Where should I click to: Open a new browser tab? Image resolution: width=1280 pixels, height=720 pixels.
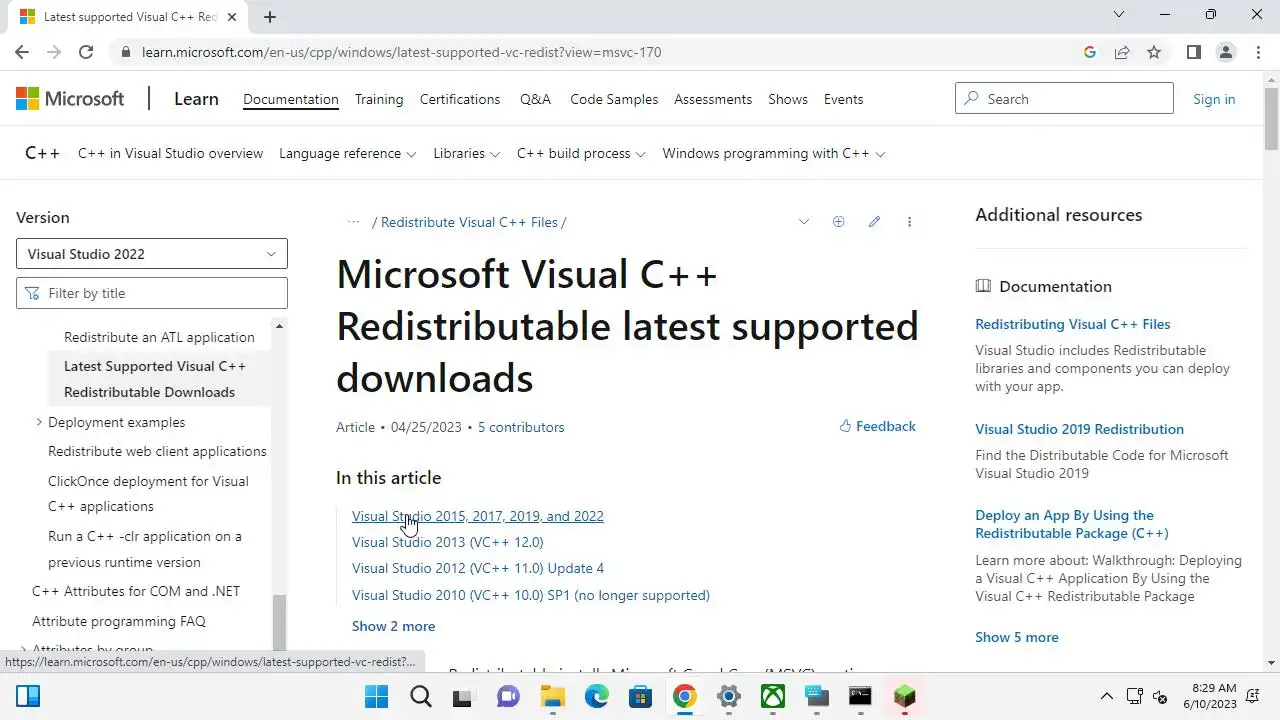pos(270,16)
